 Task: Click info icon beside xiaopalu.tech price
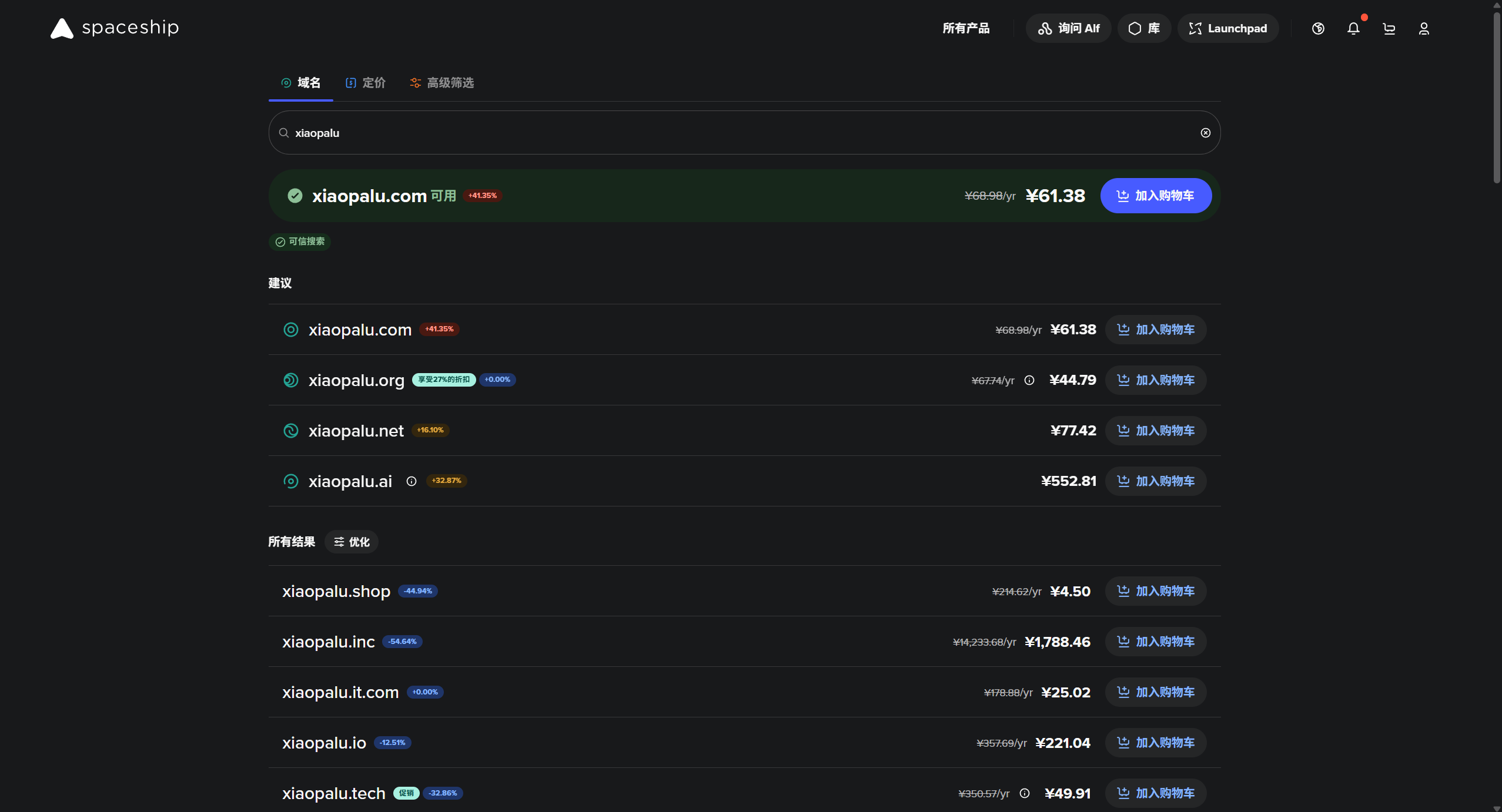(x=1025, y=793)
